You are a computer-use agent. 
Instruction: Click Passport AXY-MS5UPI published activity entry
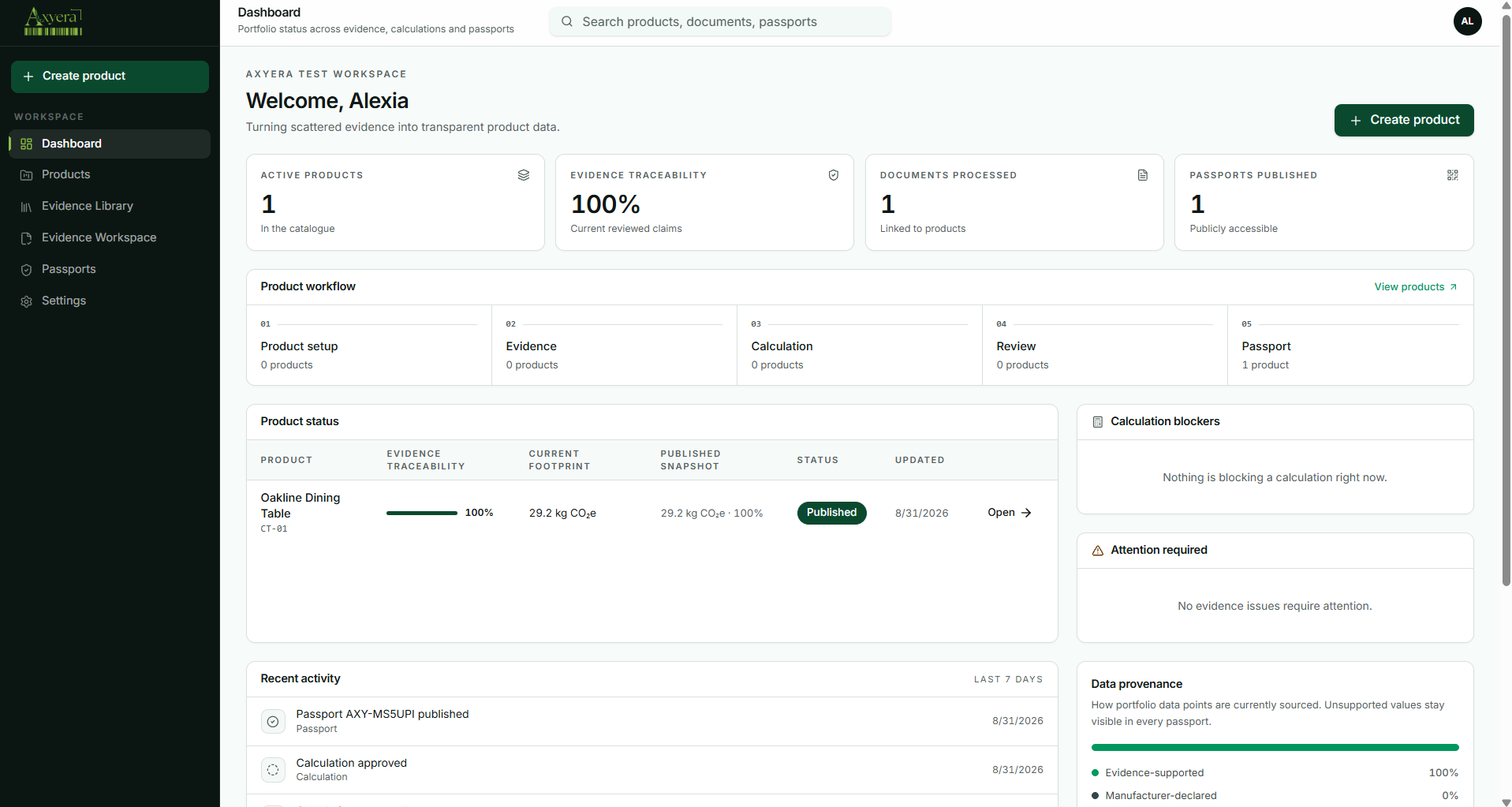(x=651, y=721)
